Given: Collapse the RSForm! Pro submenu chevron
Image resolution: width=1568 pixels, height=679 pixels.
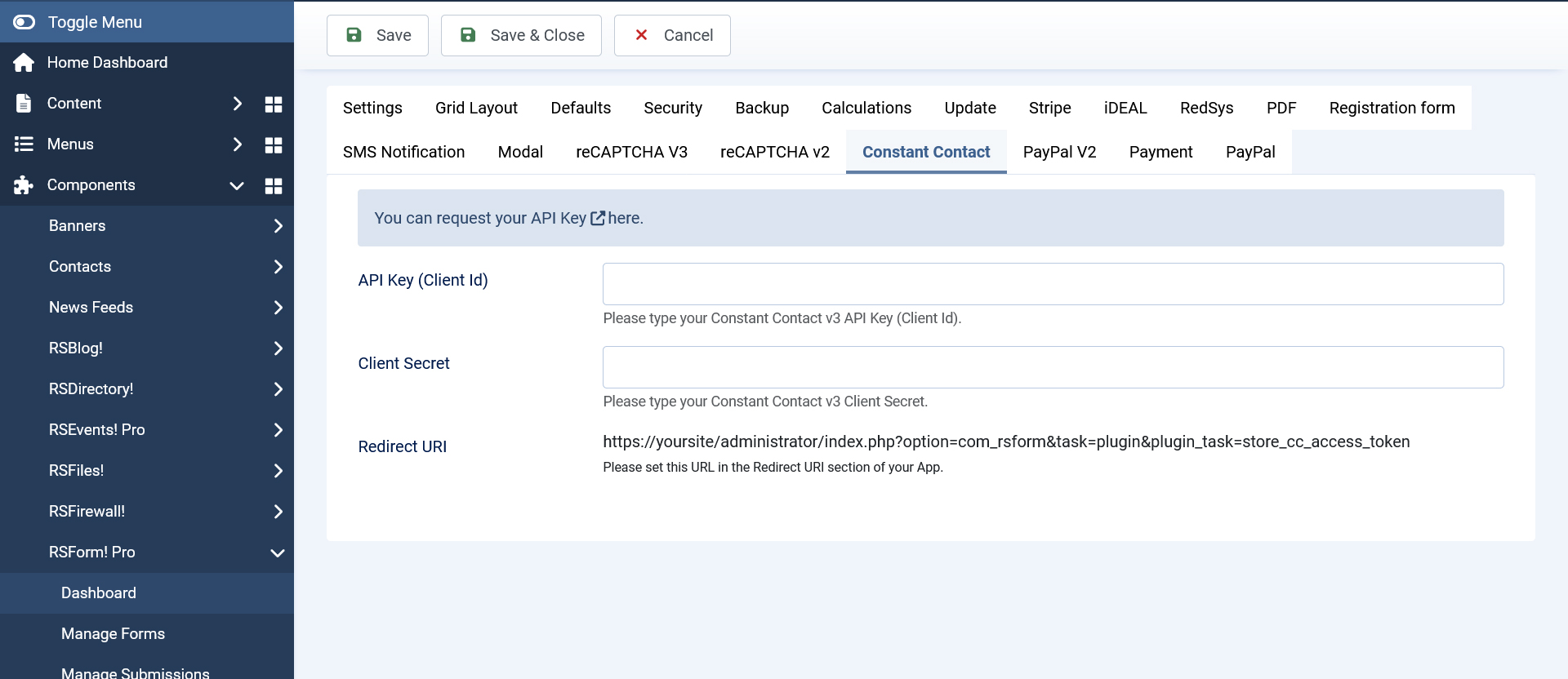Looking at the screenshot, I should tap(278, 553).
